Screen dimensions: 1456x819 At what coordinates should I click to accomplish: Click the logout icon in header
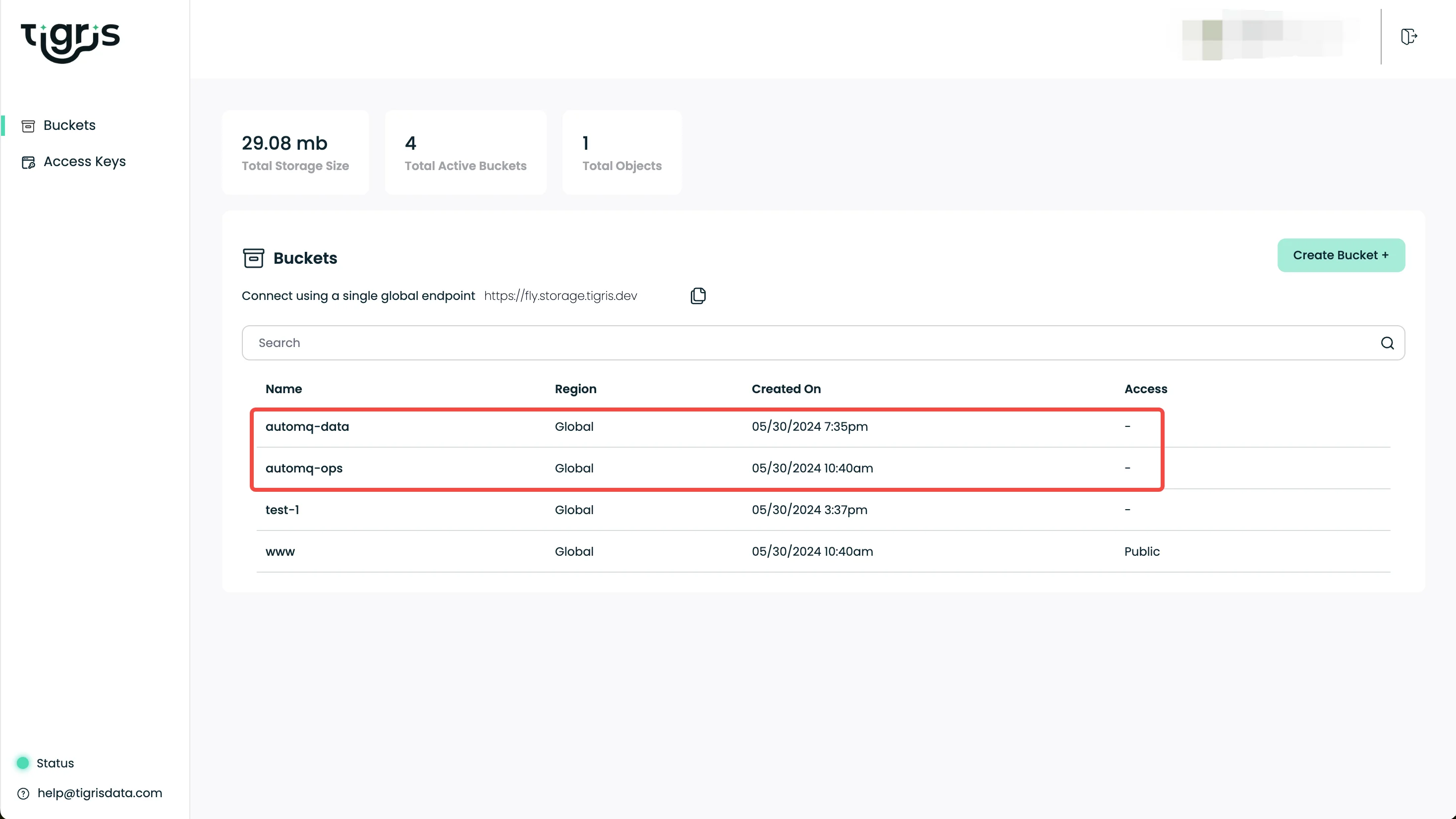[1408, 37]
